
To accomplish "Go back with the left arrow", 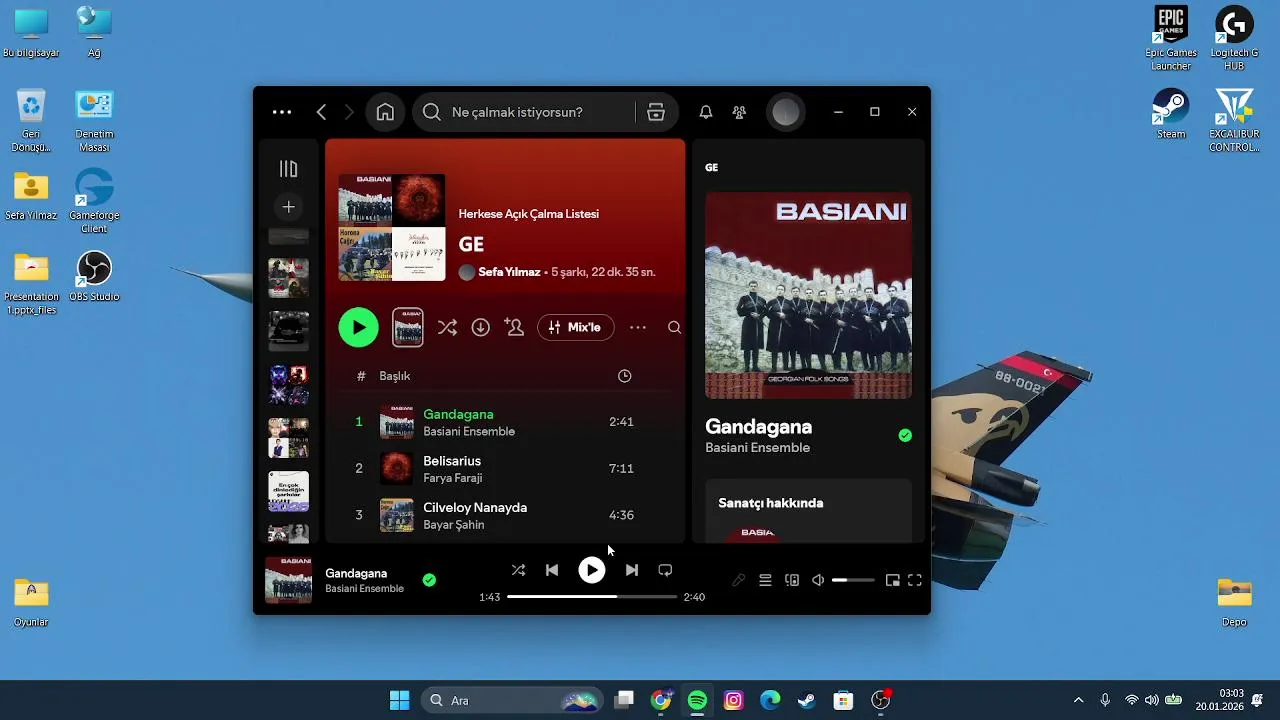I will coord(321,112).
